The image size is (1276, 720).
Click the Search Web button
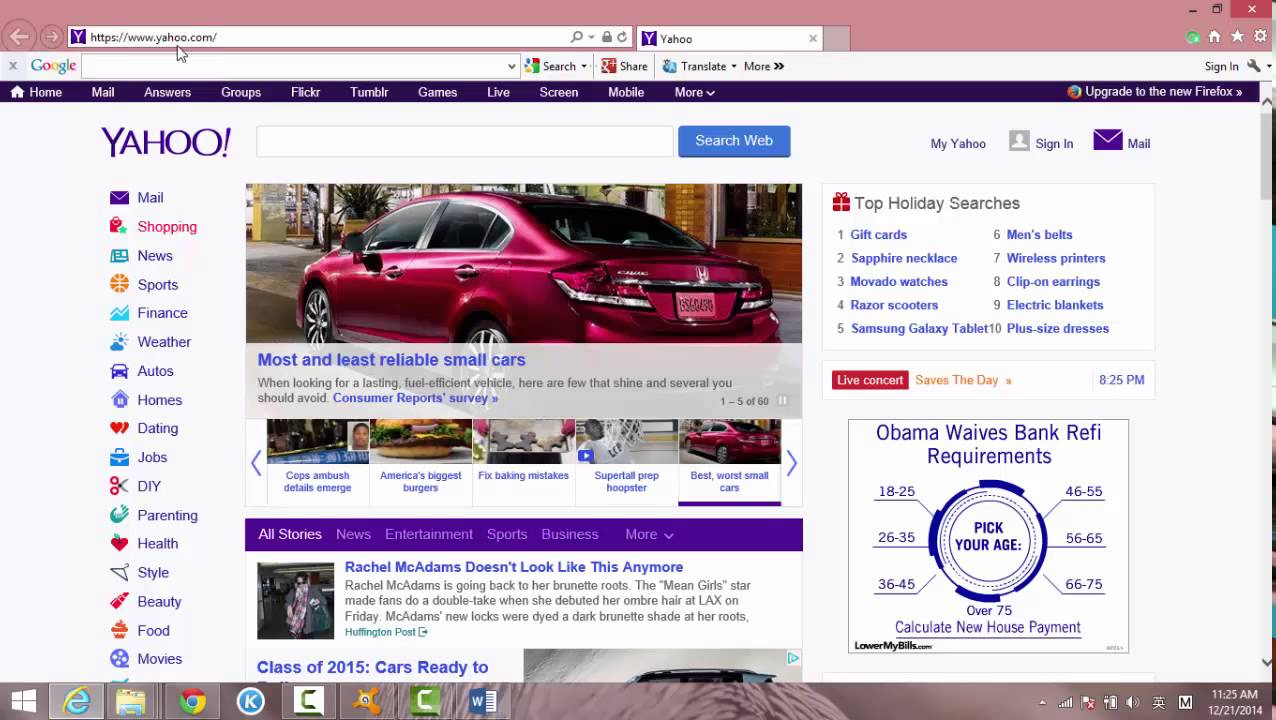[734, 141]
